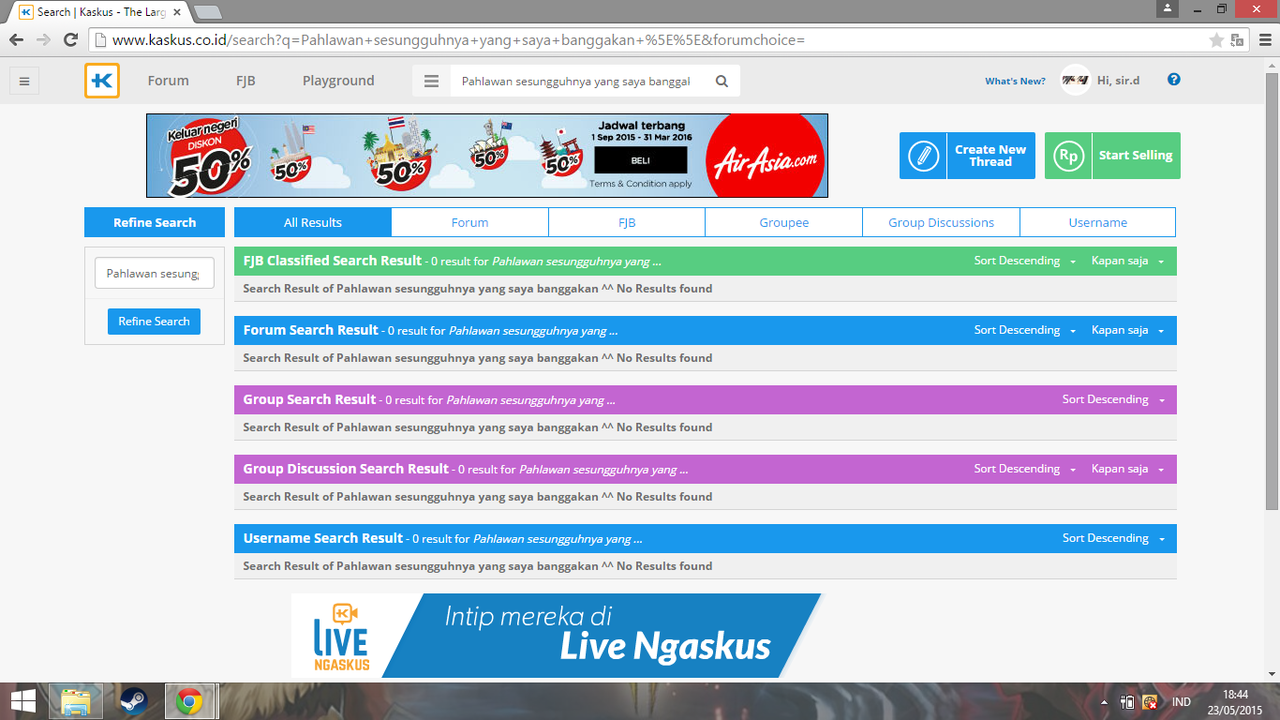This screenshot has height=720, width=1280.
Task: Expand Kapan saja in Group Discussion results
Action: 1128,469
